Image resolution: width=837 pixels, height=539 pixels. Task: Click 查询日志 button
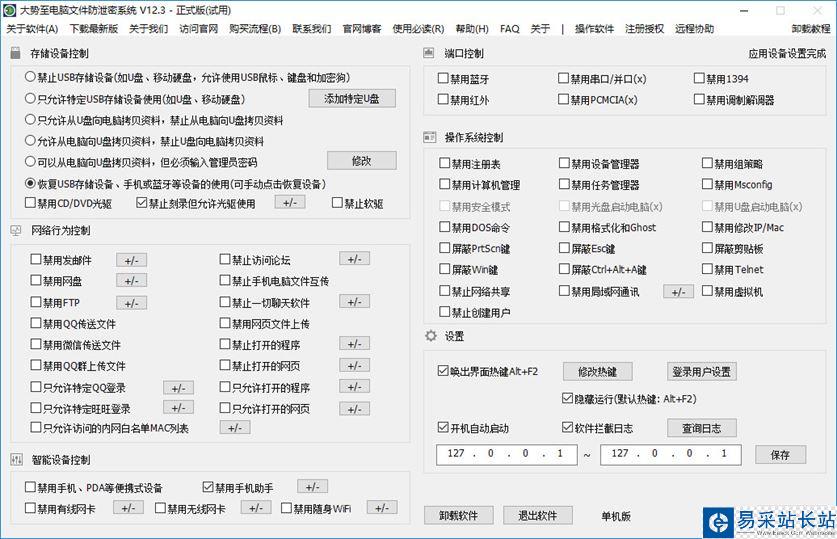click(701, 427)
